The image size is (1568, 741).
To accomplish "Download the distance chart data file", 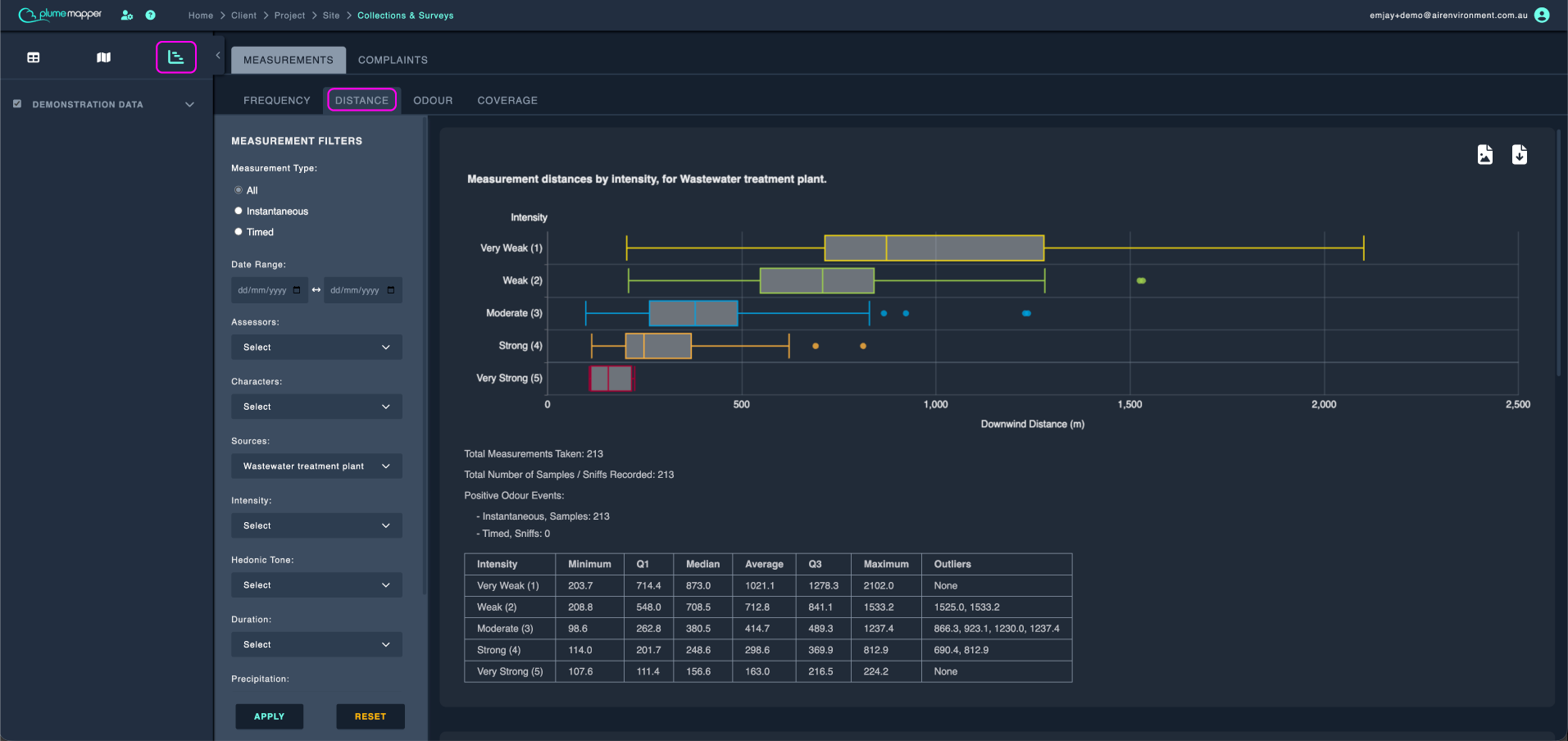I will coord(1520,154).
